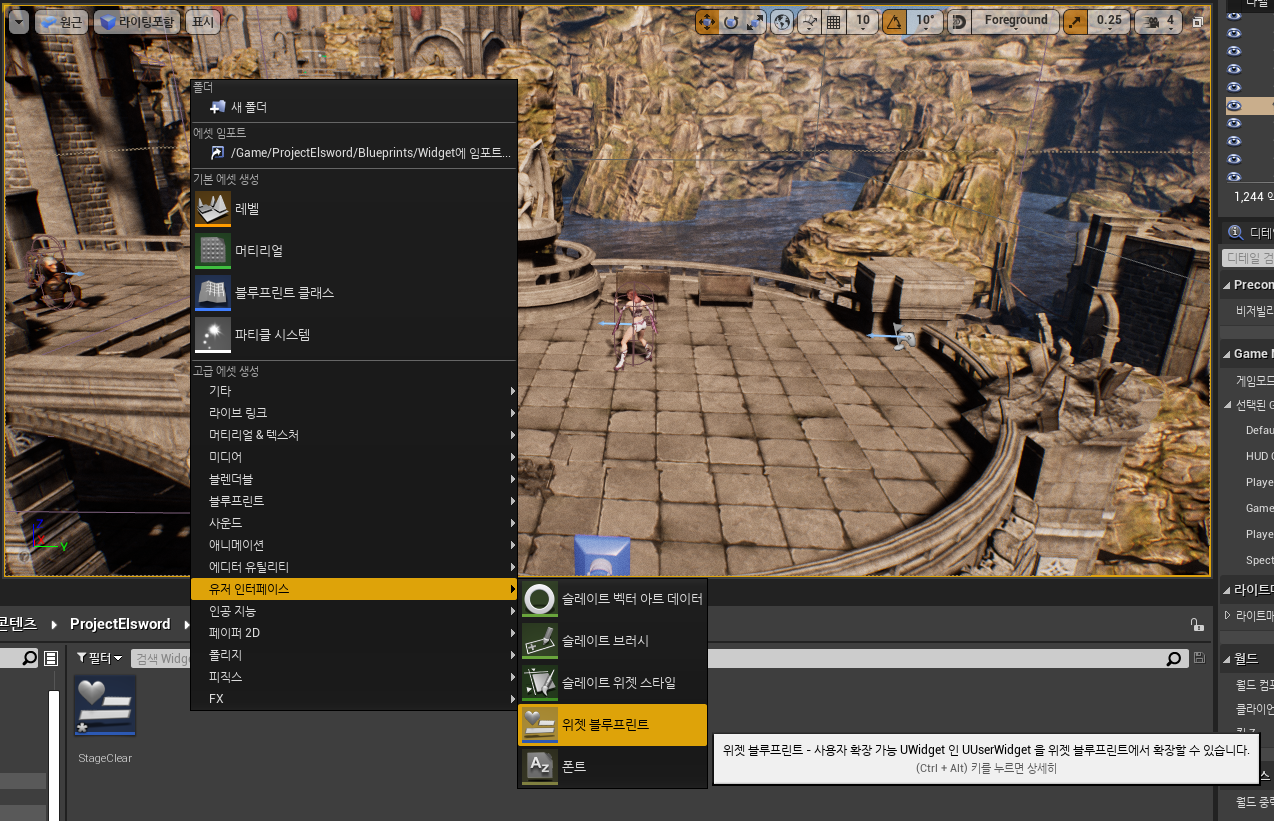Screen dimensions: 1274x821
Task: Select 슬레이트 브러시 menu entry
Action: 612,641
